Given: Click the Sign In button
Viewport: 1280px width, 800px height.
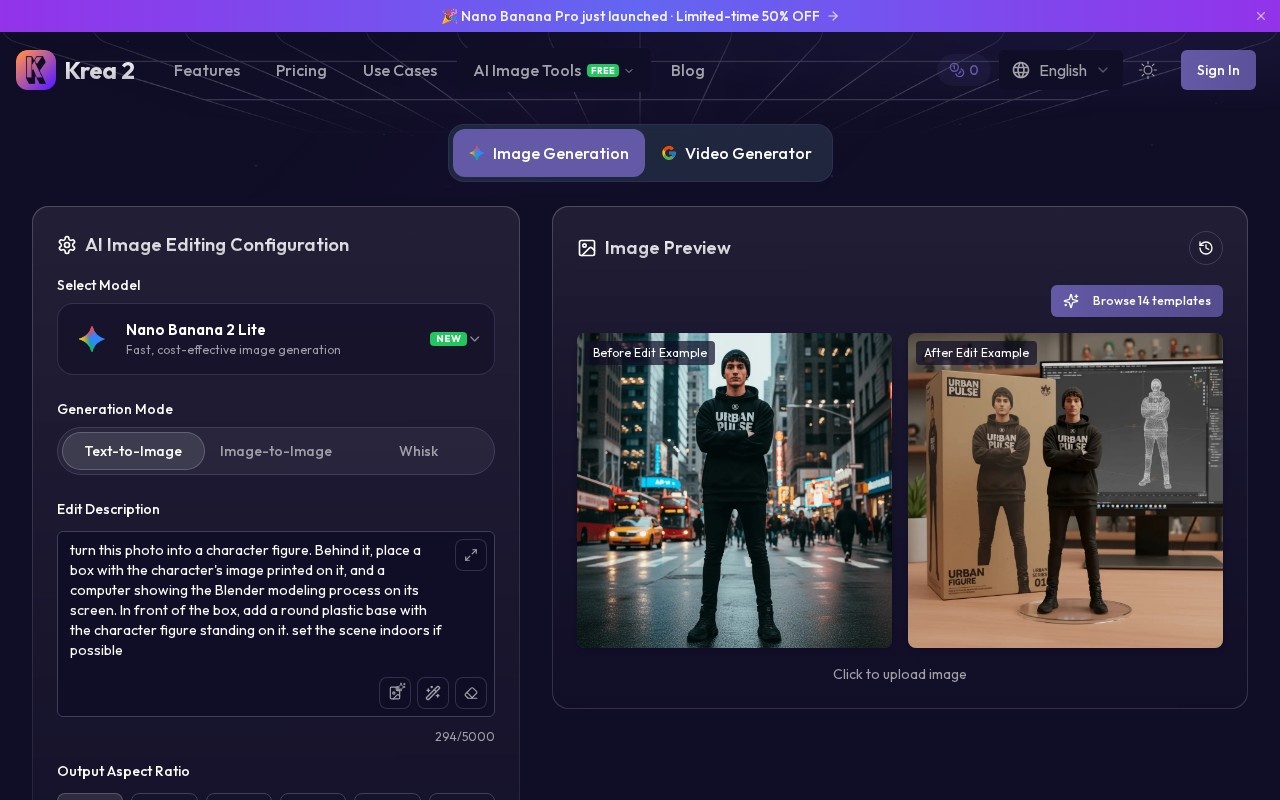Looking at the screenshot, I should click(1218, 70).
